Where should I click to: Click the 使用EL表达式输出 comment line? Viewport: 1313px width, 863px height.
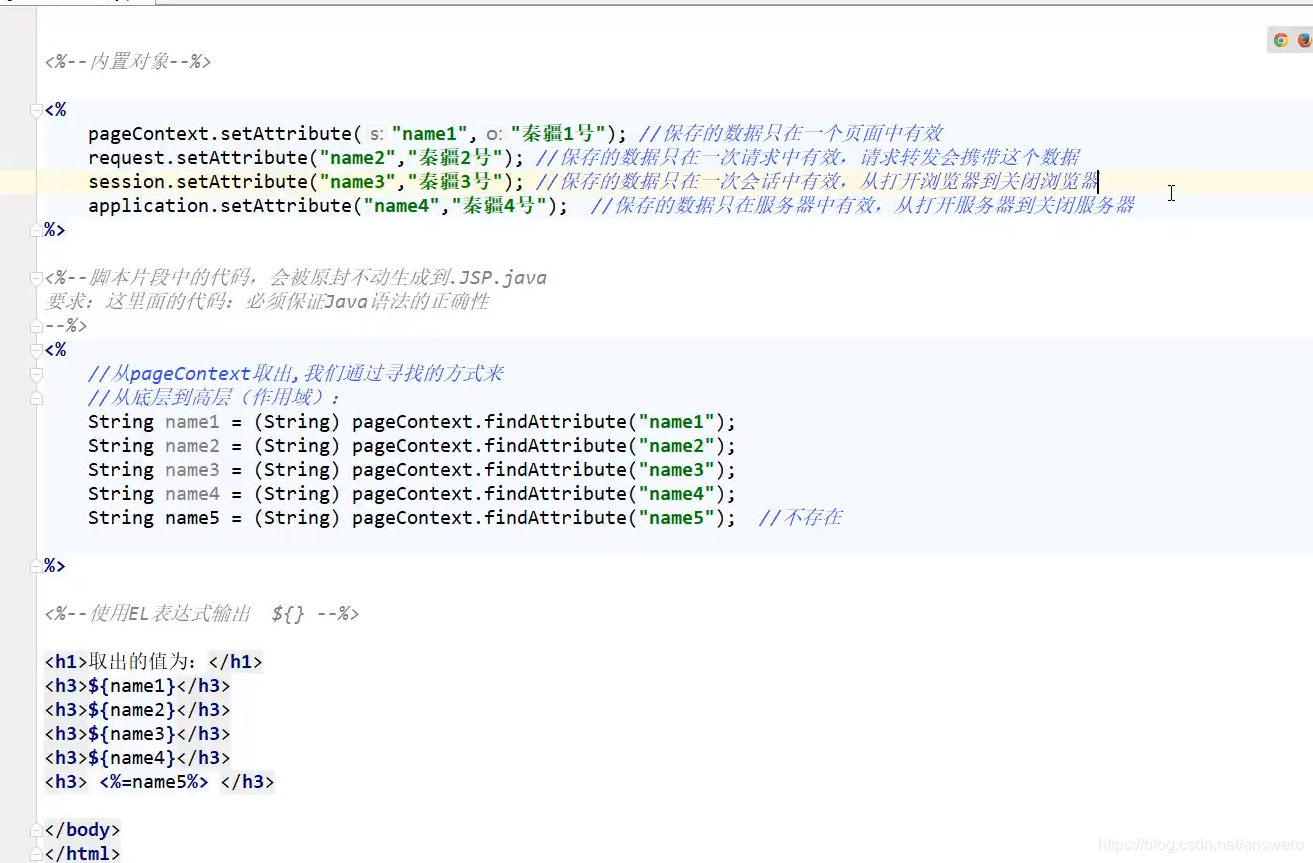[x=201, y=614]
